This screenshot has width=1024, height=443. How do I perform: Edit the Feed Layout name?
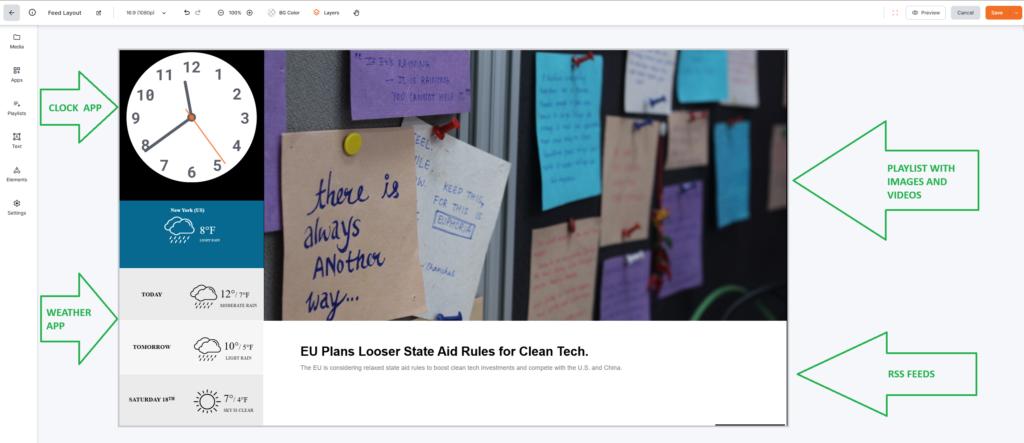coord(99,12)
